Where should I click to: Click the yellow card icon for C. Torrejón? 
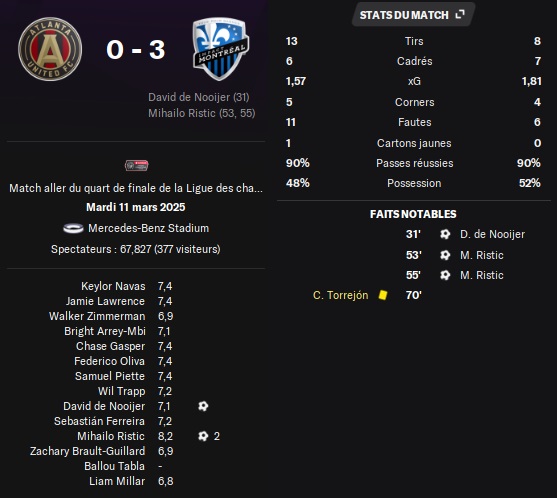coord(383,295)
